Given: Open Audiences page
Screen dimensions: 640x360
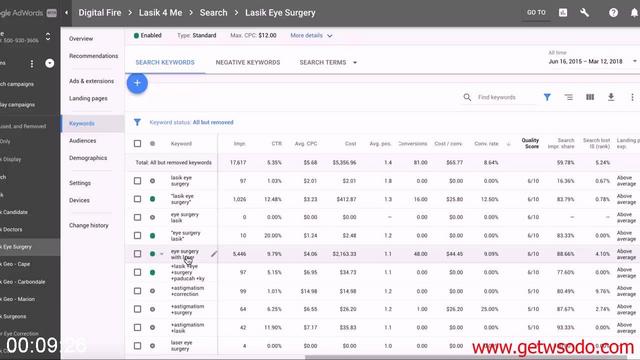Looking at the screenshot, I should click(82, 141).
